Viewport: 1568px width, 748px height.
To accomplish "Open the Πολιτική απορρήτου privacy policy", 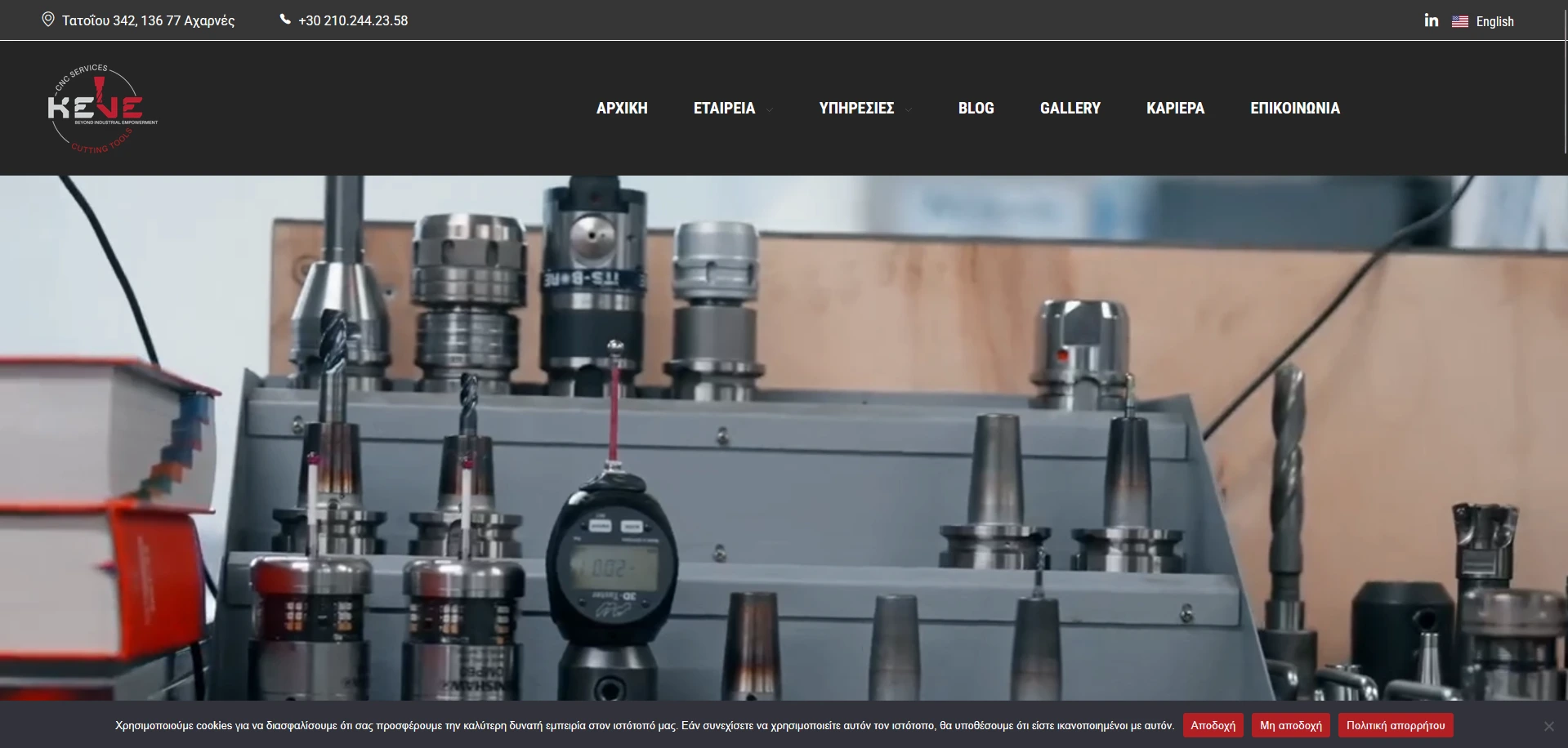I will tap(1395, 725).
